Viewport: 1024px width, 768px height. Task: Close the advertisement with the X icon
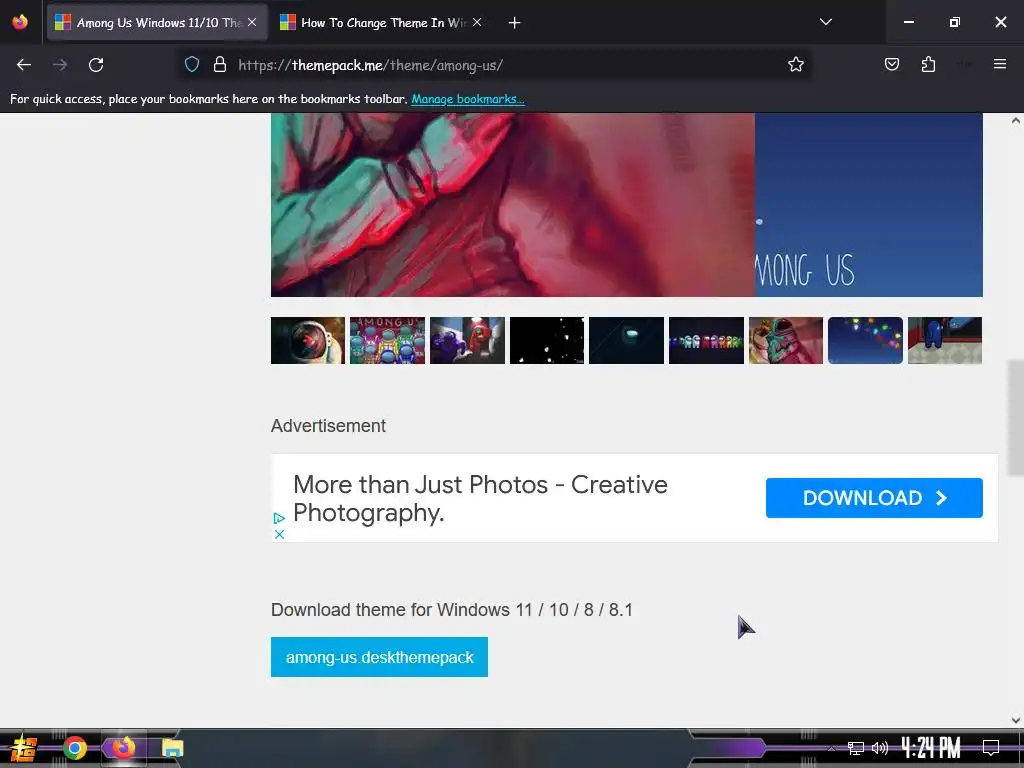(280, 534)
